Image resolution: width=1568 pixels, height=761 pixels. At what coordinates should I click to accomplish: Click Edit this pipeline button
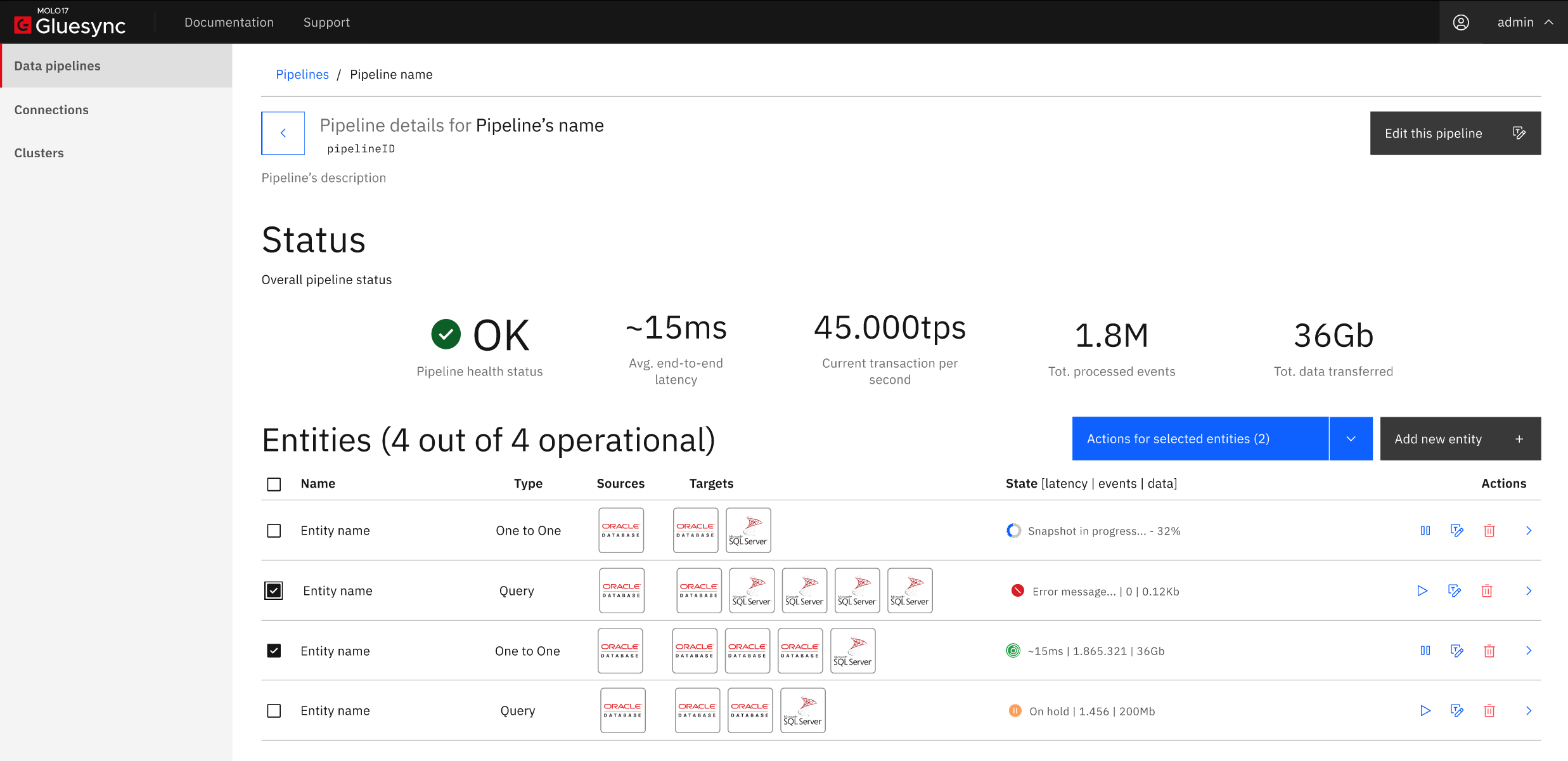tap(1455, 133)
